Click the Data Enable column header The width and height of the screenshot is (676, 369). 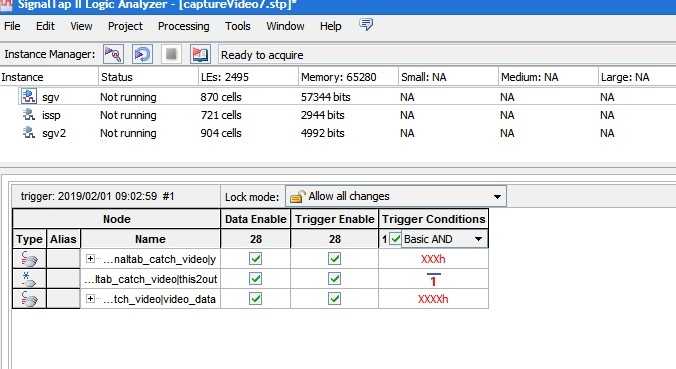click(x=256, y=219)
